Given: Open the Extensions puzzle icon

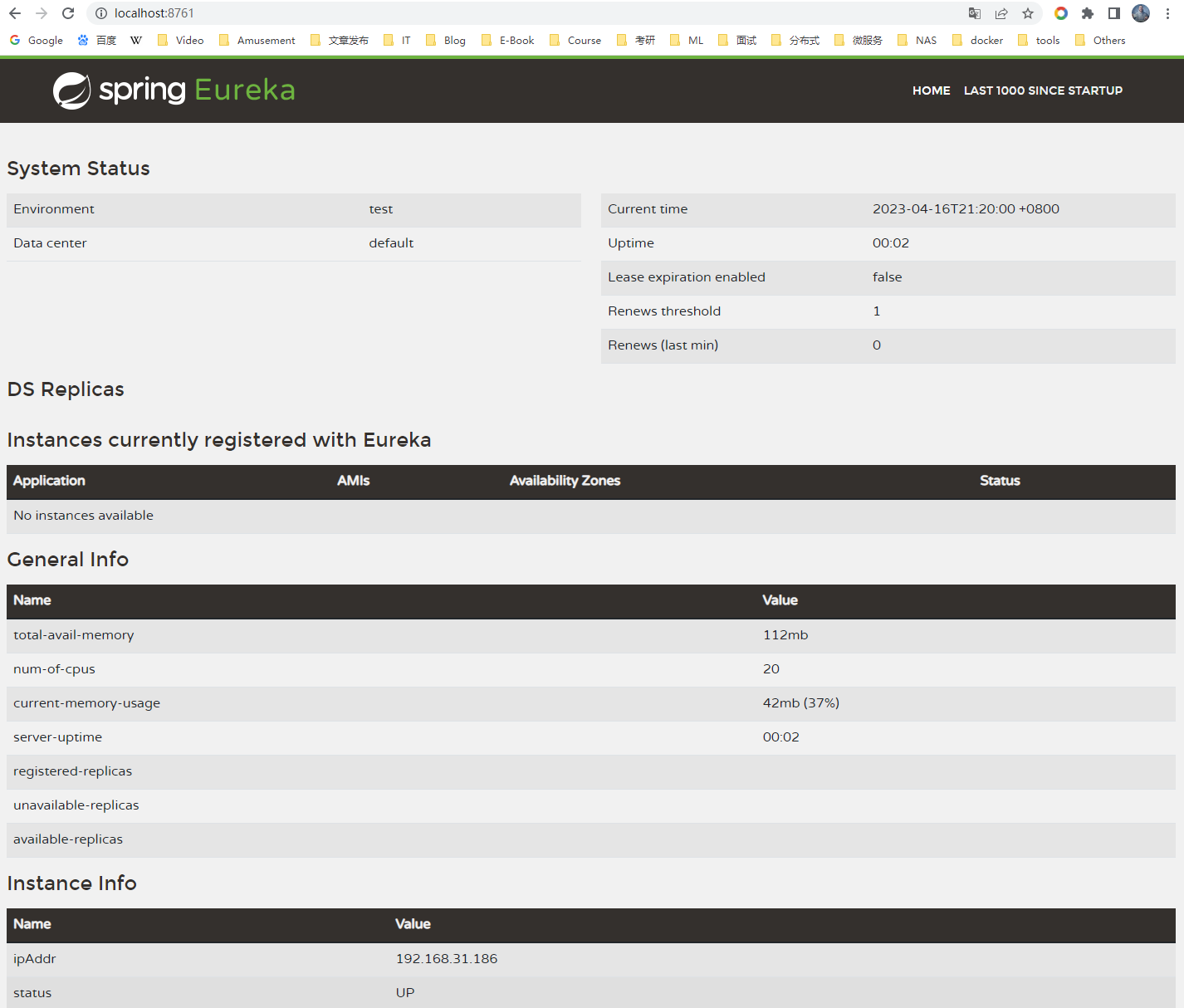Looking at the screenshot, I should [1088, 13].
